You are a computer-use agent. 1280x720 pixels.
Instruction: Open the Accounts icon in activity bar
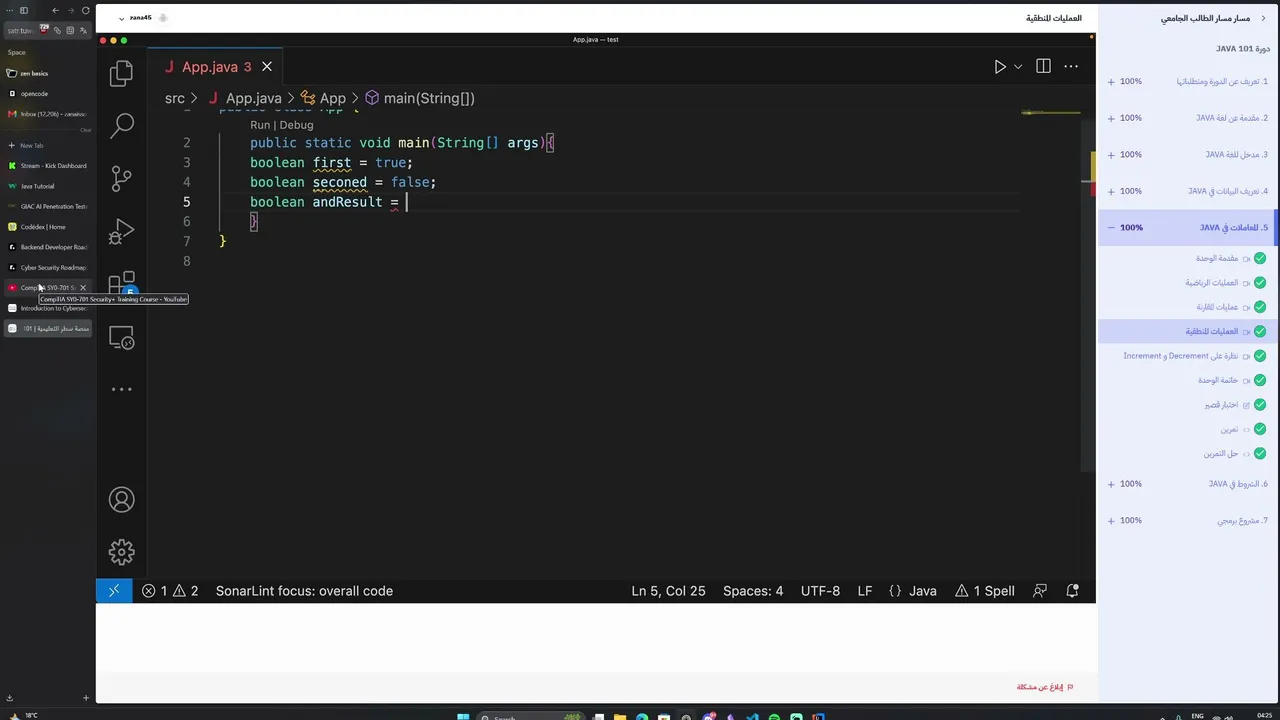122,500
